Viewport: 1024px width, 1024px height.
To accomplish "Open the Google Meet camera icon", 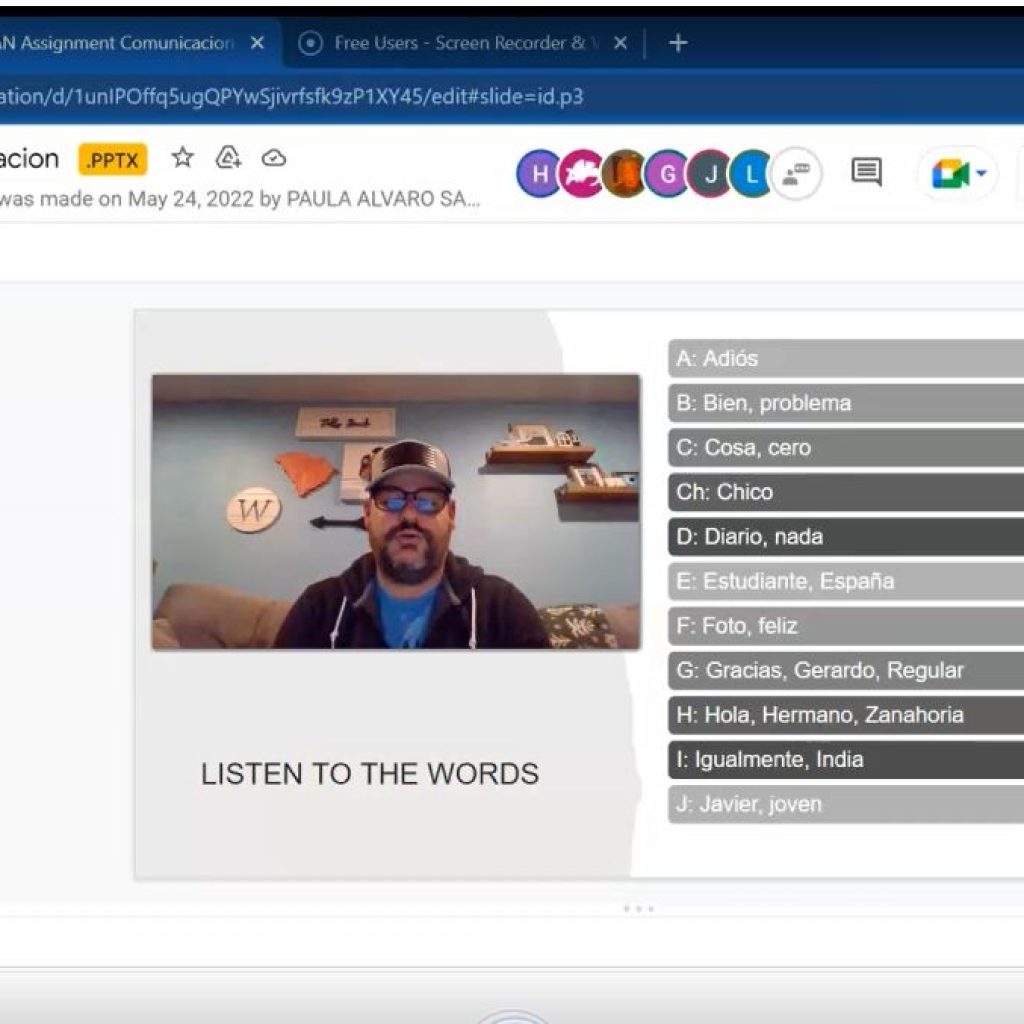I will [950, 174].
